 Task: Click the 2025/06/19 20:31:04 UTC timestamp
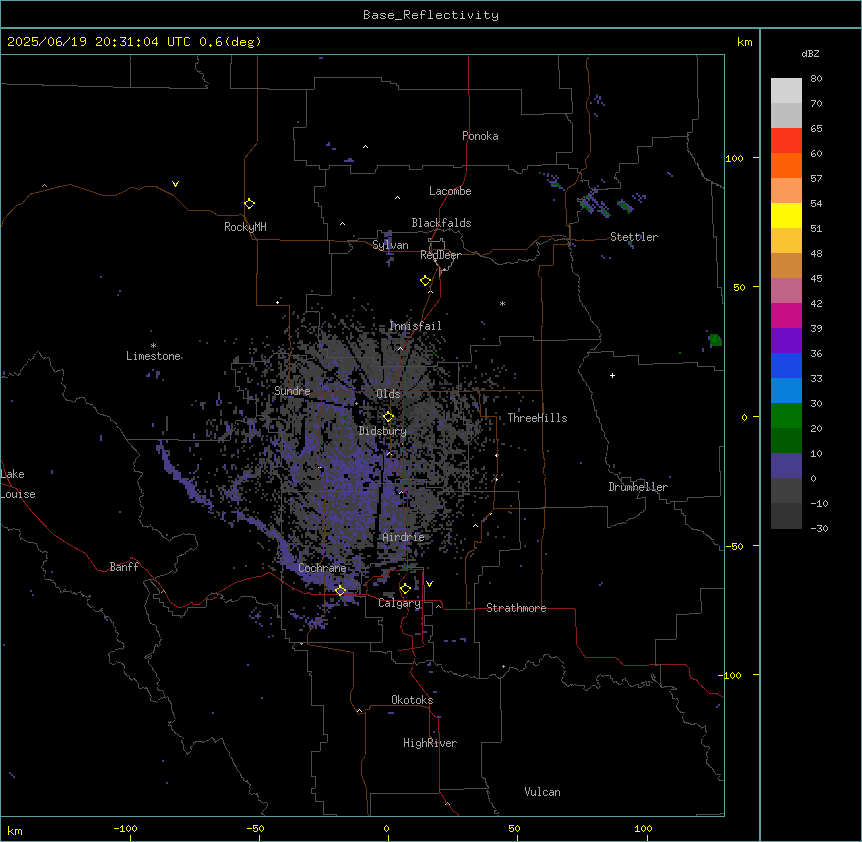(x=99, y=42)
